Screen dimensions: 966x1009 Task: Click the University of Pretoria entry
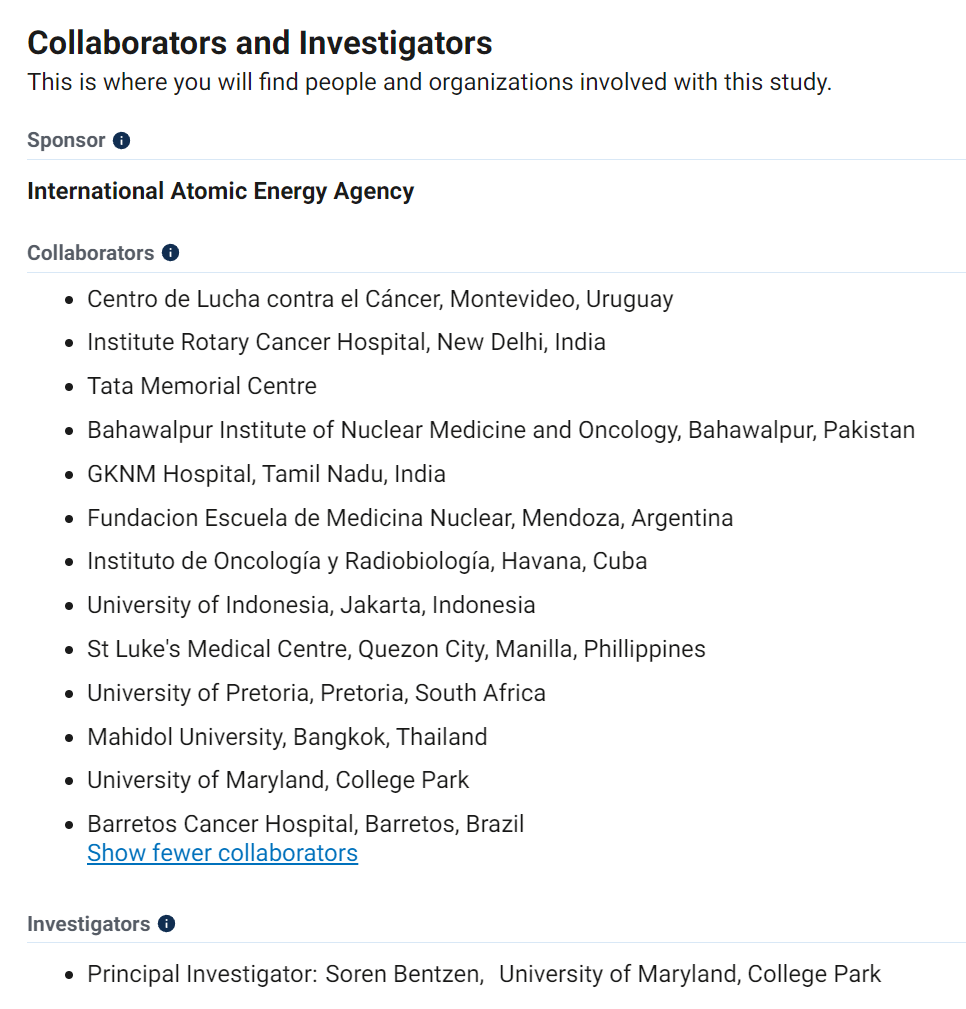[316, 693]
